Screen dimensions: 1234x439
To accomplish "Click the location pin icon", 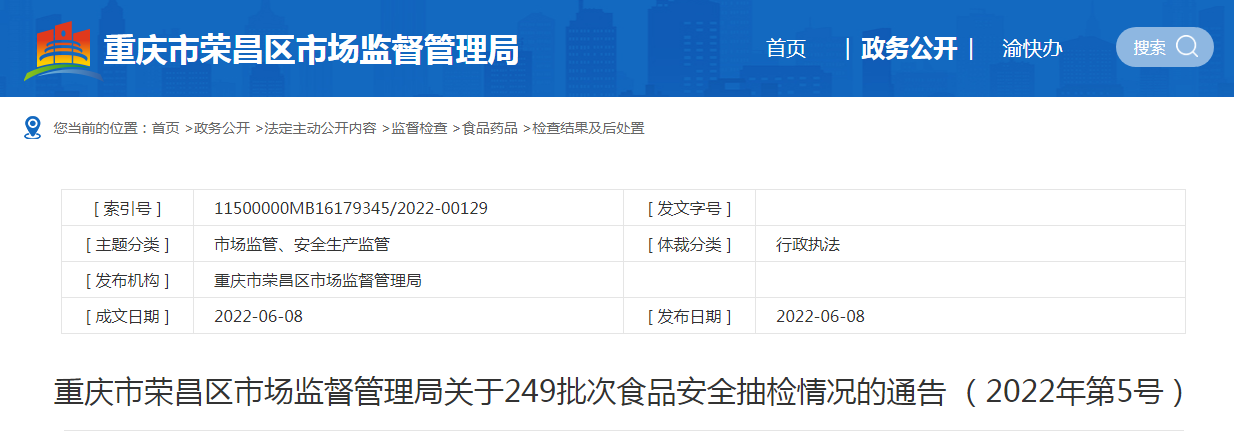I will tap(33, 127).
